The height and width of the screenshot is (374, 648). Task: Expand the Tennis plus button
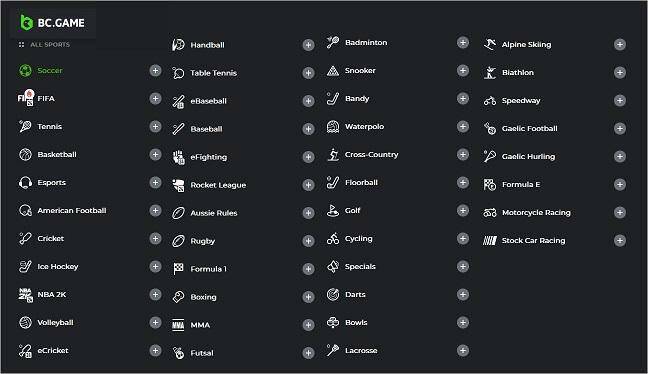coord(155,126)
